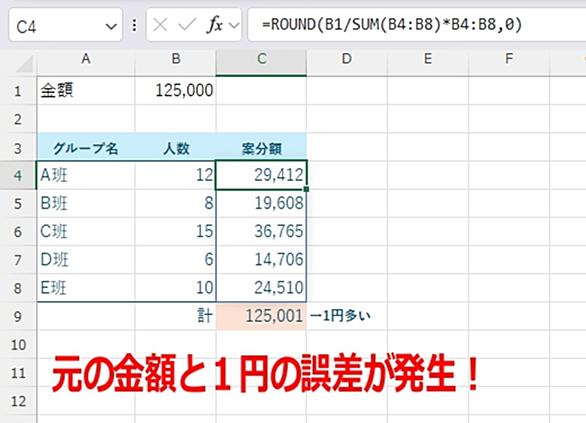Open the dropdown arrow beside fx
This screenshot has height=423, width=586.
[234, 26]
